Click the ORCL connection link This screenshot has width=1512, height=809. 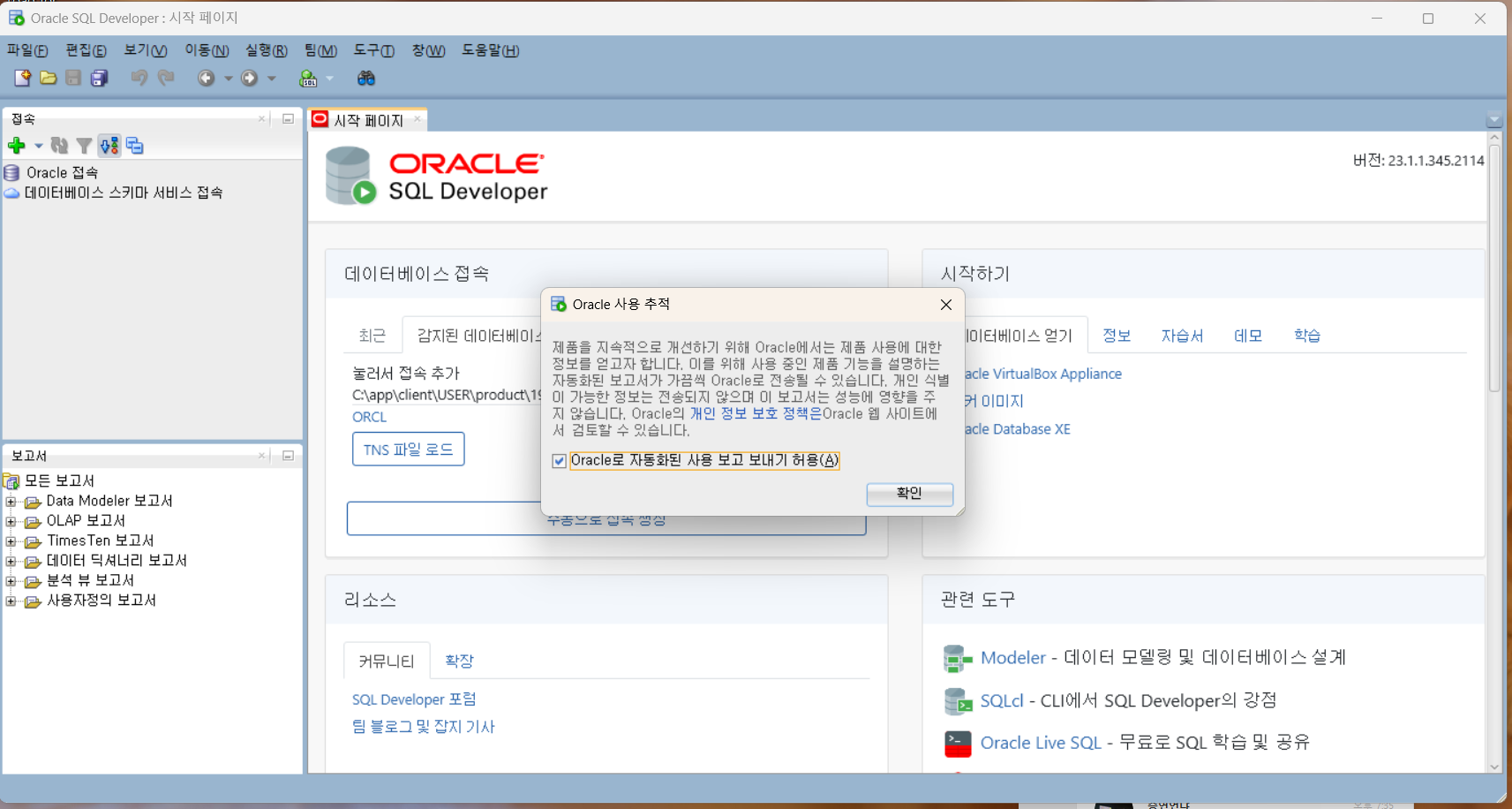point(369,417)
